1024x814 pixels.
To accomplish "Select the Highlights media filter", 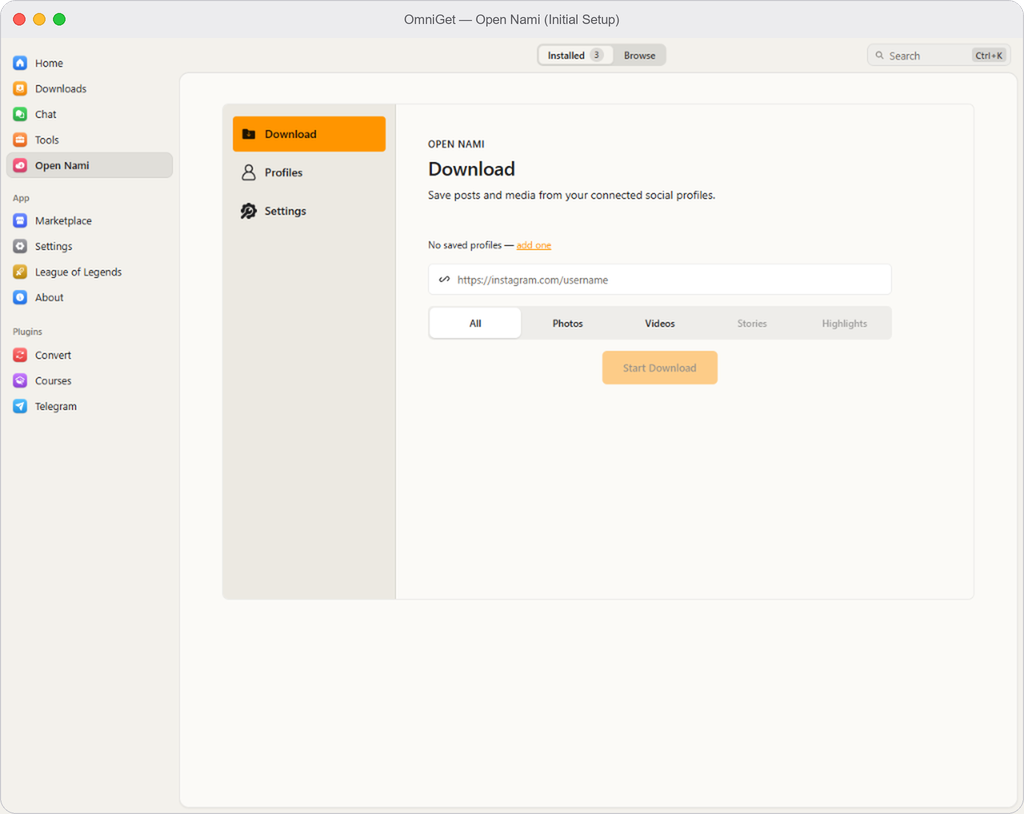I will 844,323.
